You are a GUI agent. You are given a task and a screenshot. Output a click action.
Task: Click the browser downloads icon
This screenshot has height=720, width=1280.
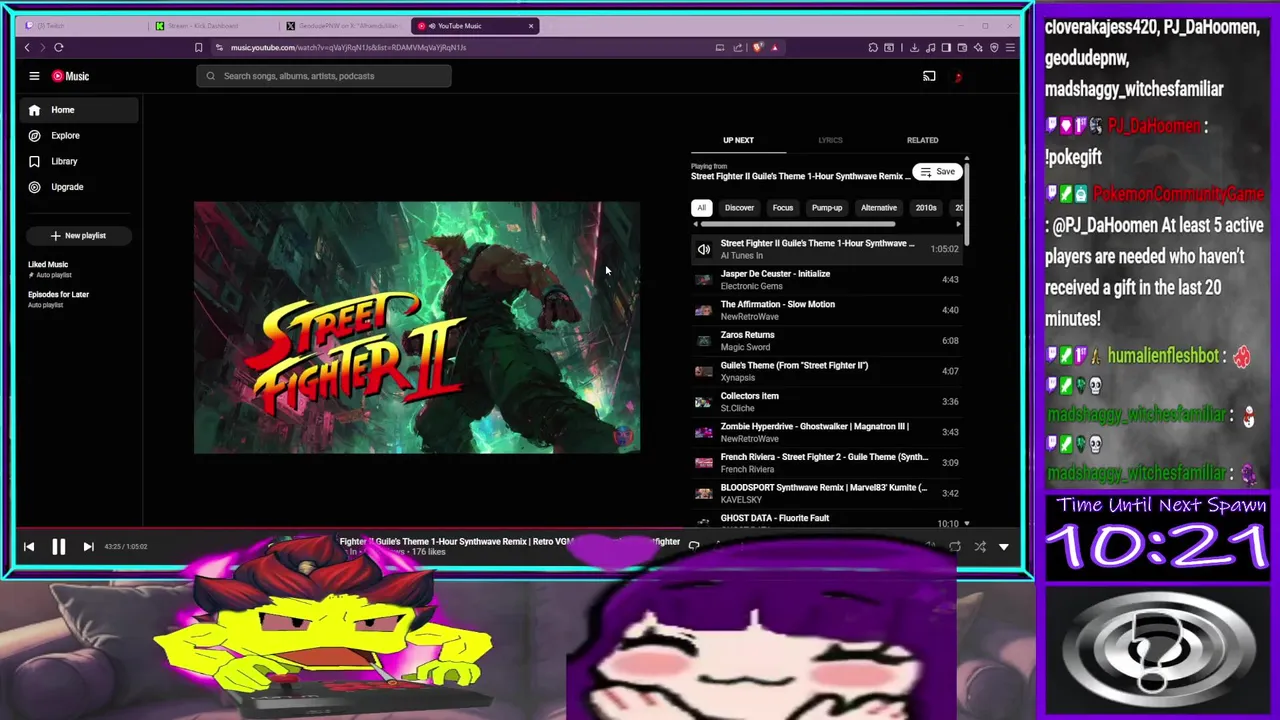coord(914,47)
